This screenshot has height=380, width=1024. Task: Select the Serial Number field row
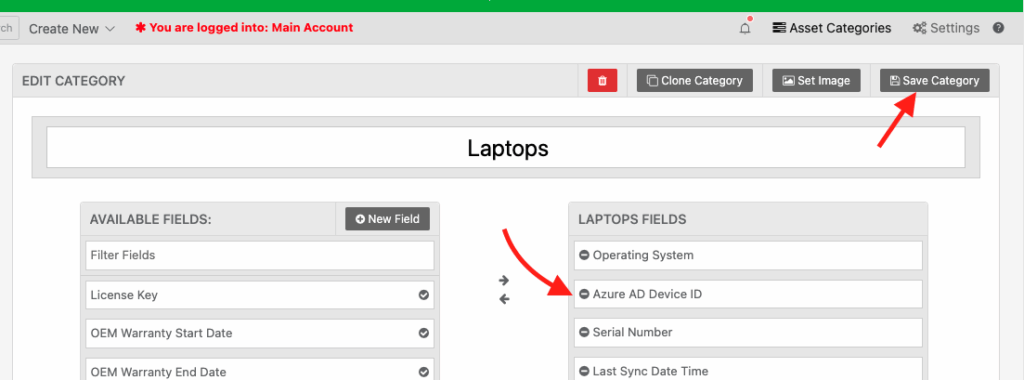tap(748, 332)
